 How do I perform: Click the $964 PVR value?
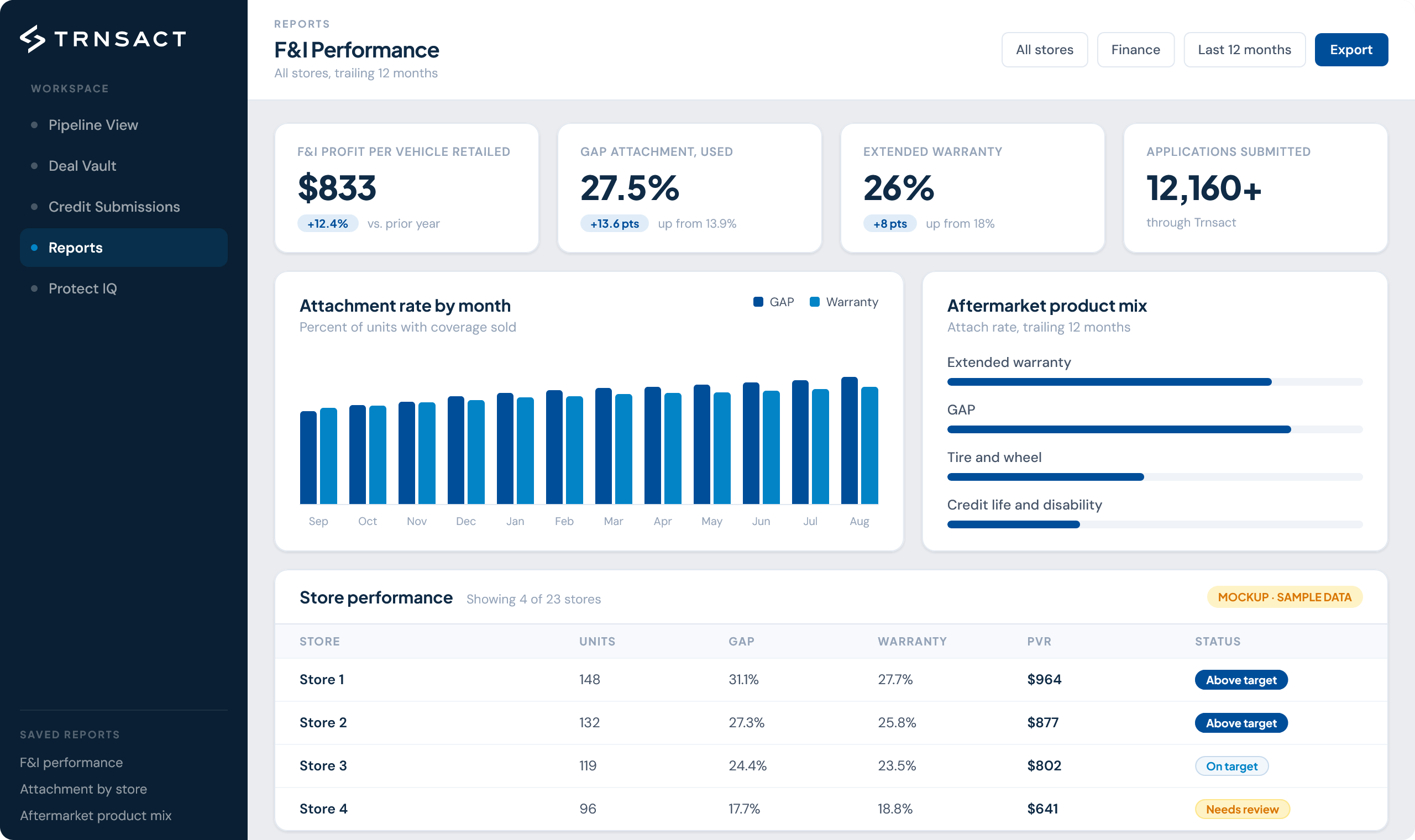(x=1044, y=680)
